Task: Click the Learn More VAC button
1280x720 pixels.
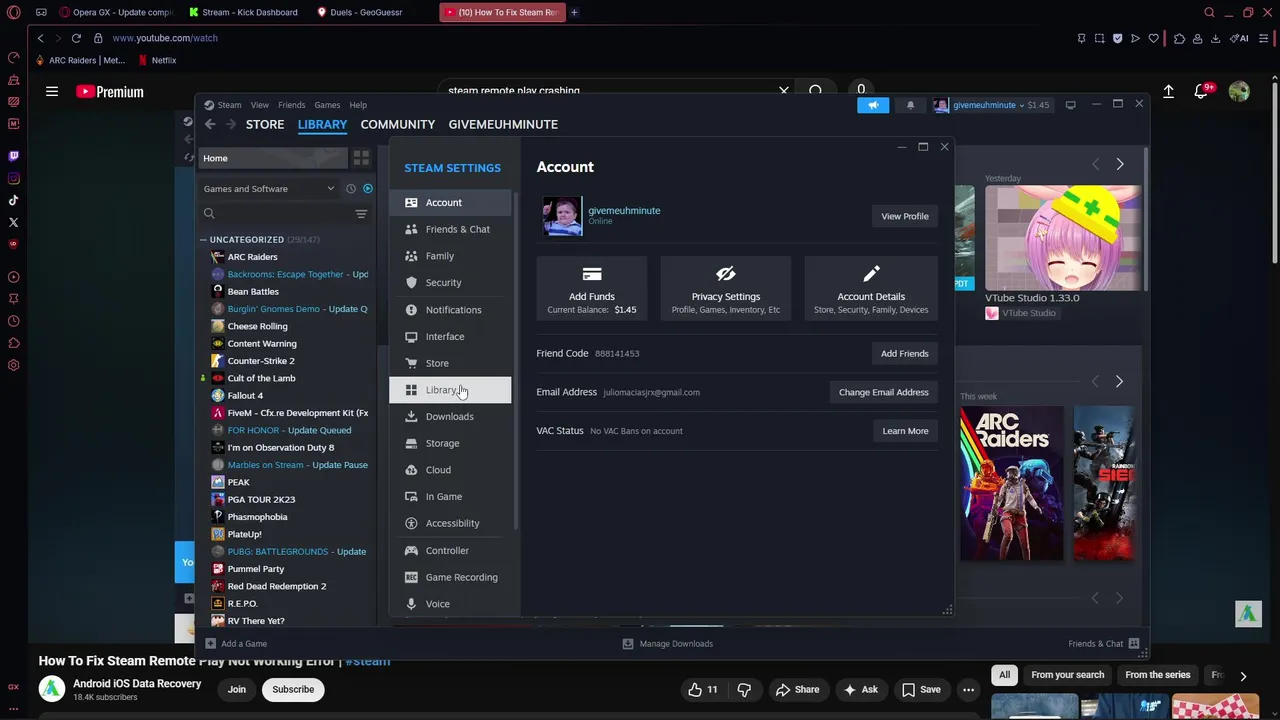Action: click(x=905, y=431)
